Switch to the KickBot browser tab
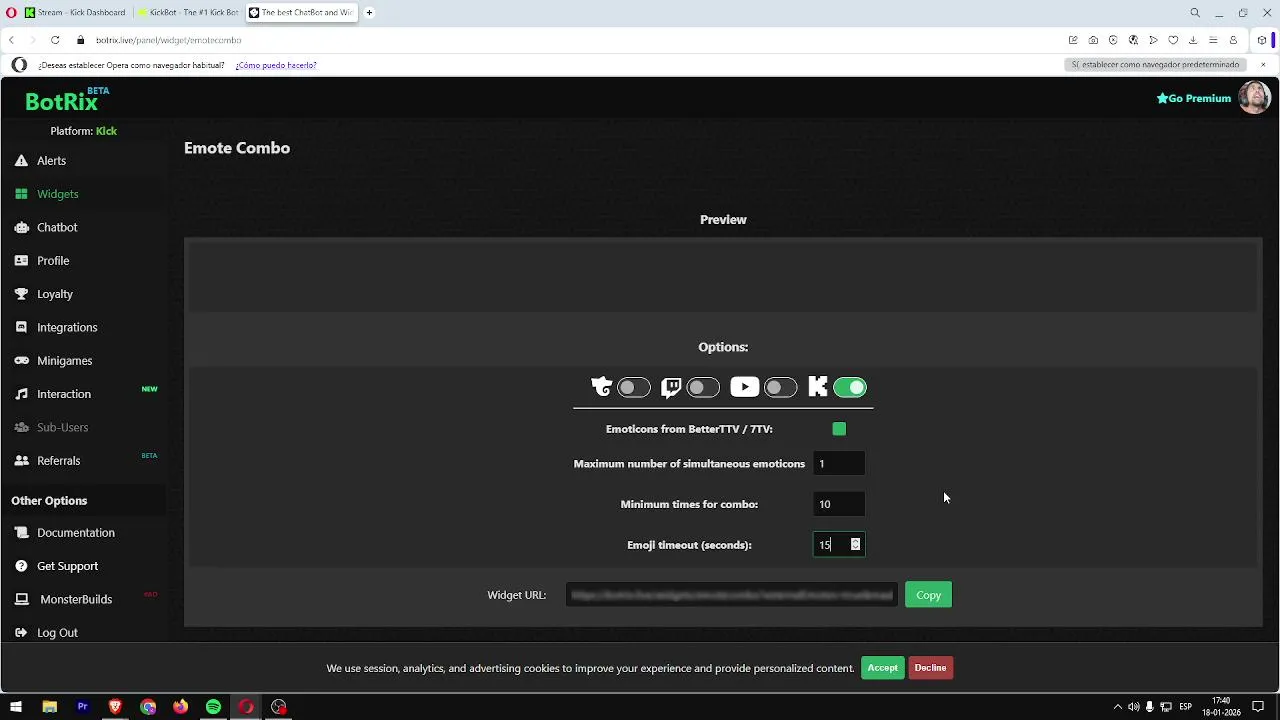The width and height of the screenshot is (1280, 720). tap(188, 13)
